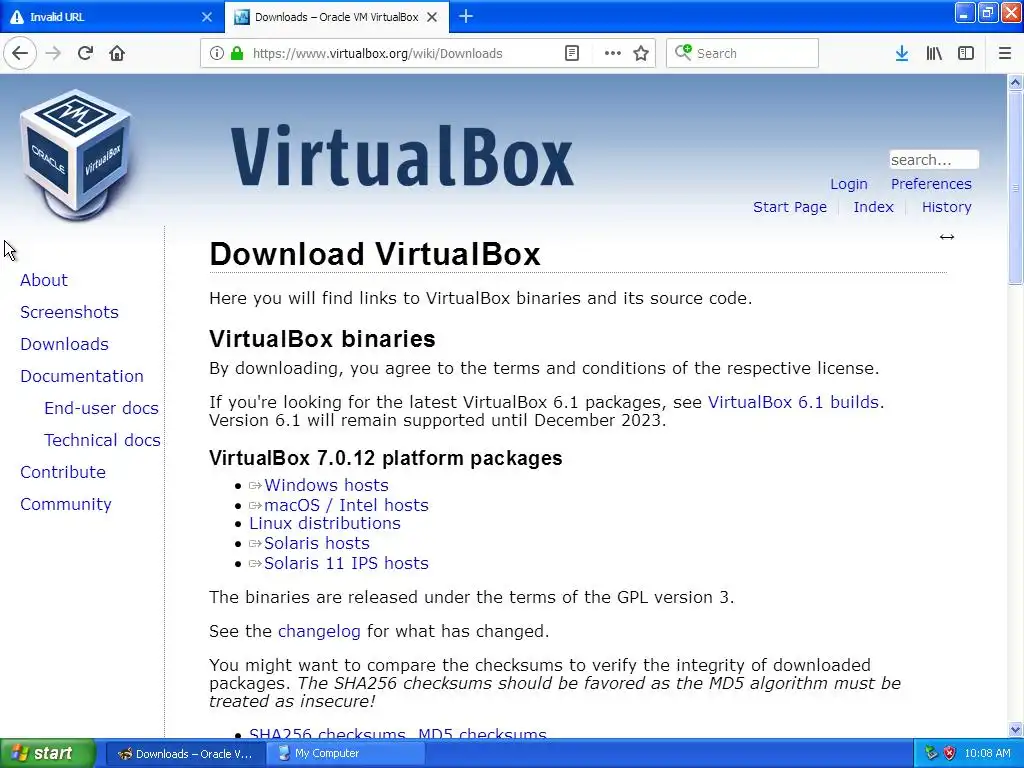The height and width of the screenshot is (768, 1024).
Task: Open End-user docs sidebar link
Action: tap(101, 408)
